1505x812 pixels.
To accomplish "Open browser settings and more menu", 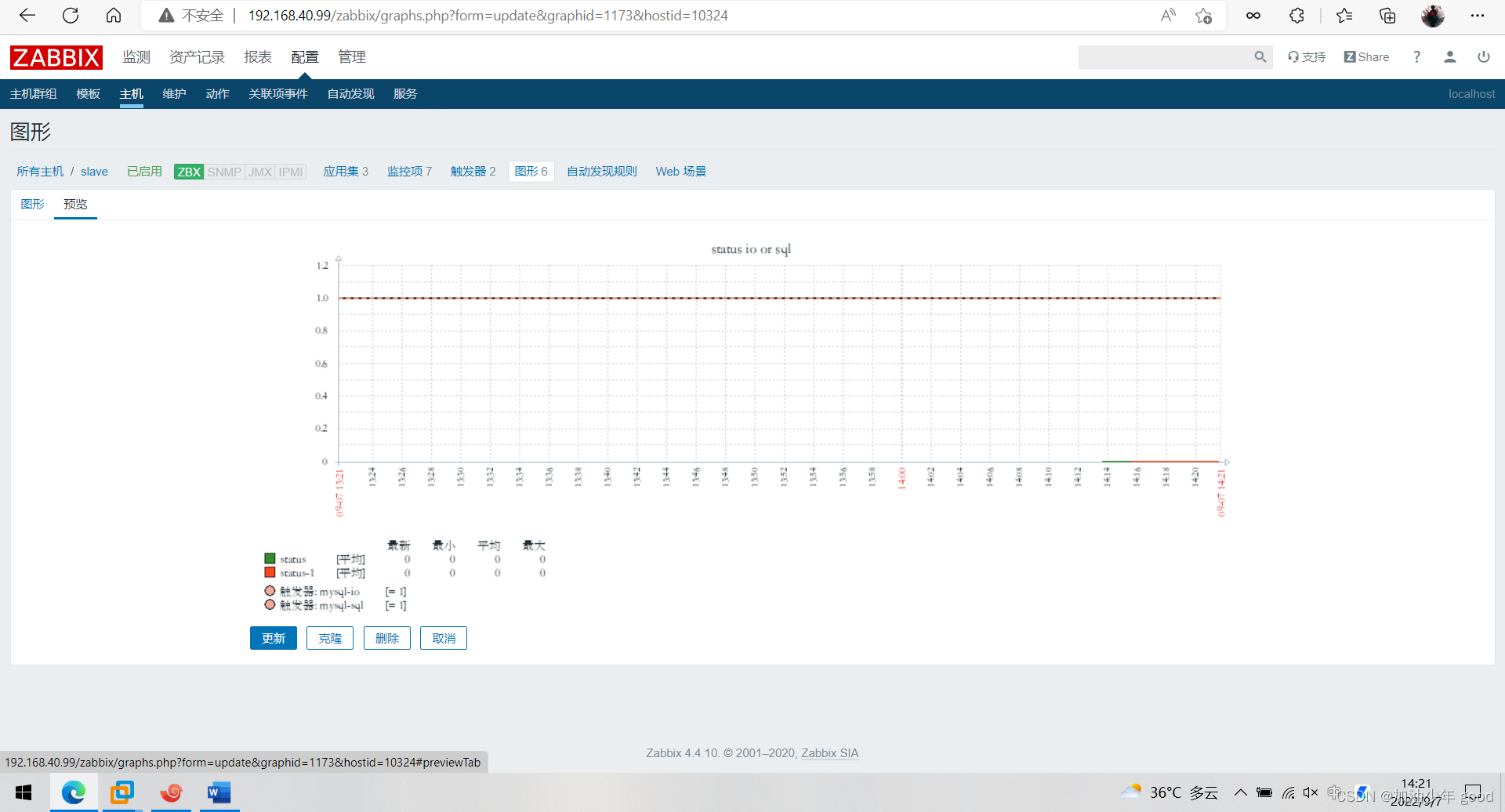I will 1478,16.
